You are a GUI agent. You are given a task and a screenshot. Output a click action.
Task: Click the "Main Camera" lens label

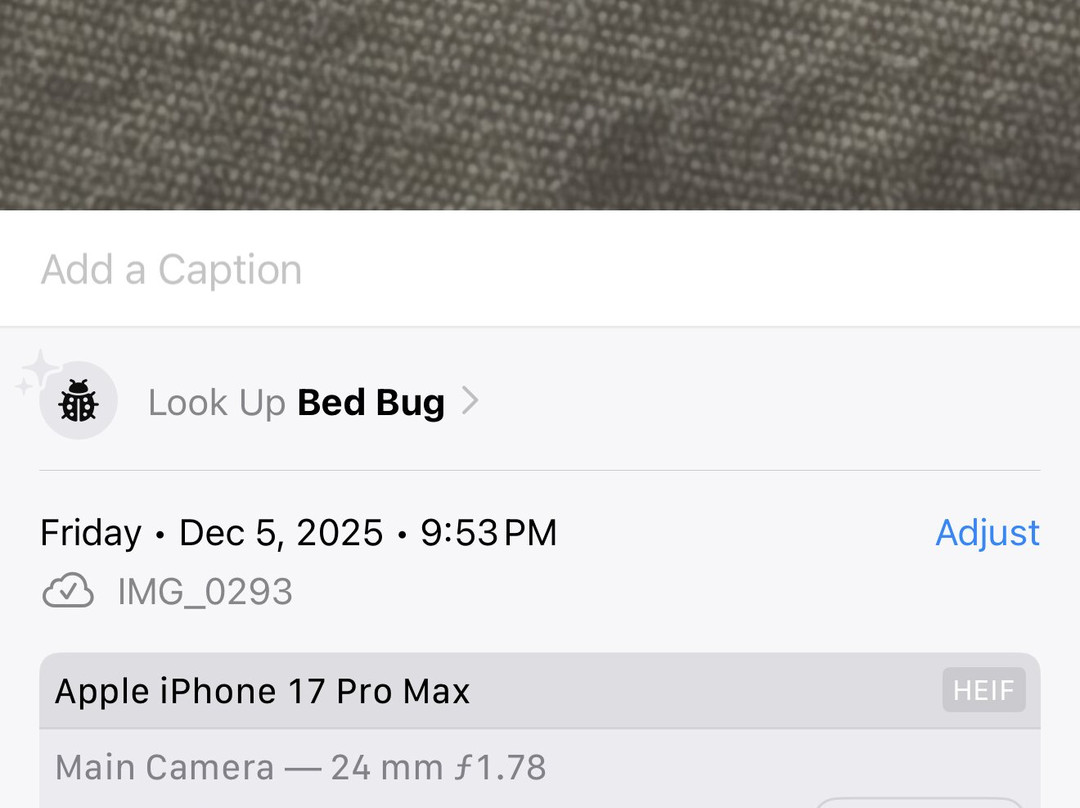[x=164, y=767]
